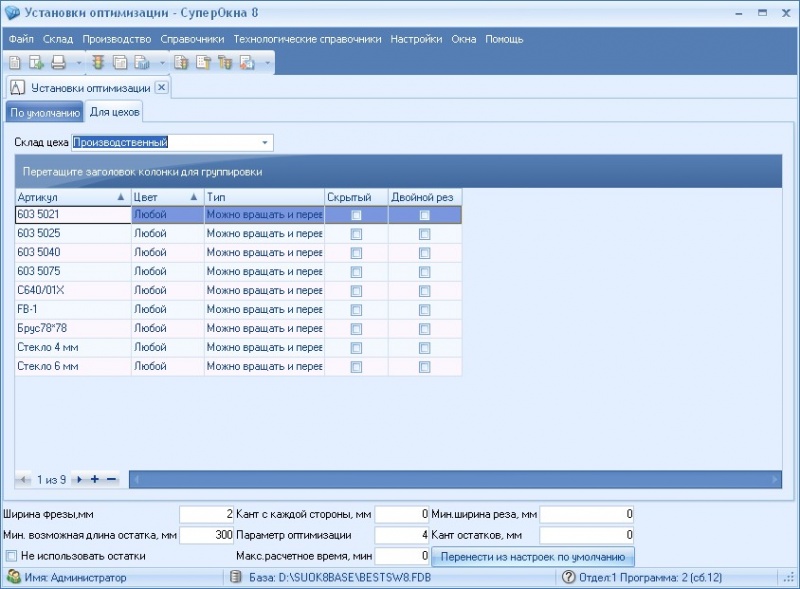Screen dimensions: 800x589
Task: Click the document with chart icon
Action: click(x=141, y=63)
